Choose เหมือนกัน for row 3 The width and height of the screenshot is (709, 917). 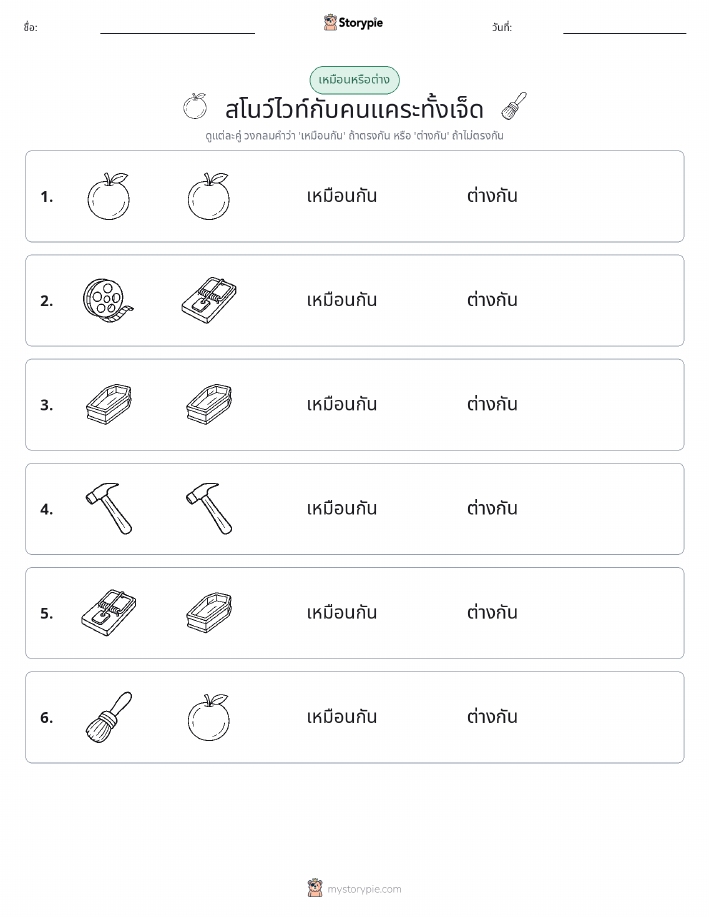[342, 404]
